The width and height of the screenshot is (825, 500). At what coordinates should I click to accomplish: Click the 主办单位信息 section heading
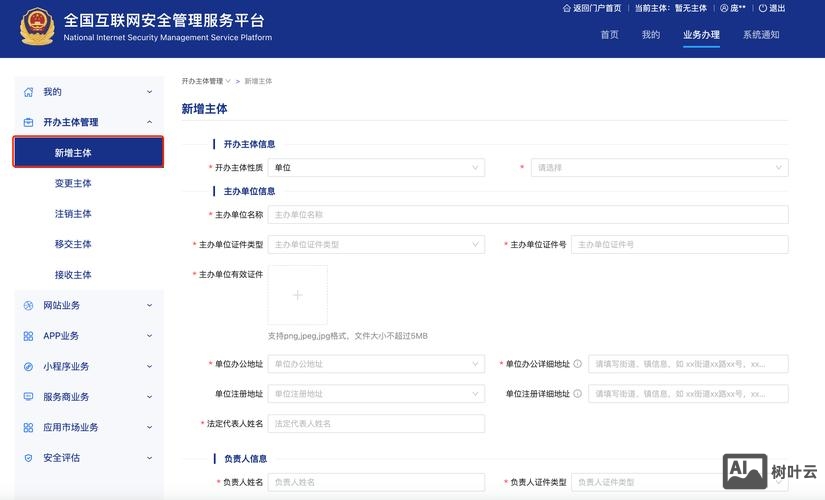(x=249, y=192)
